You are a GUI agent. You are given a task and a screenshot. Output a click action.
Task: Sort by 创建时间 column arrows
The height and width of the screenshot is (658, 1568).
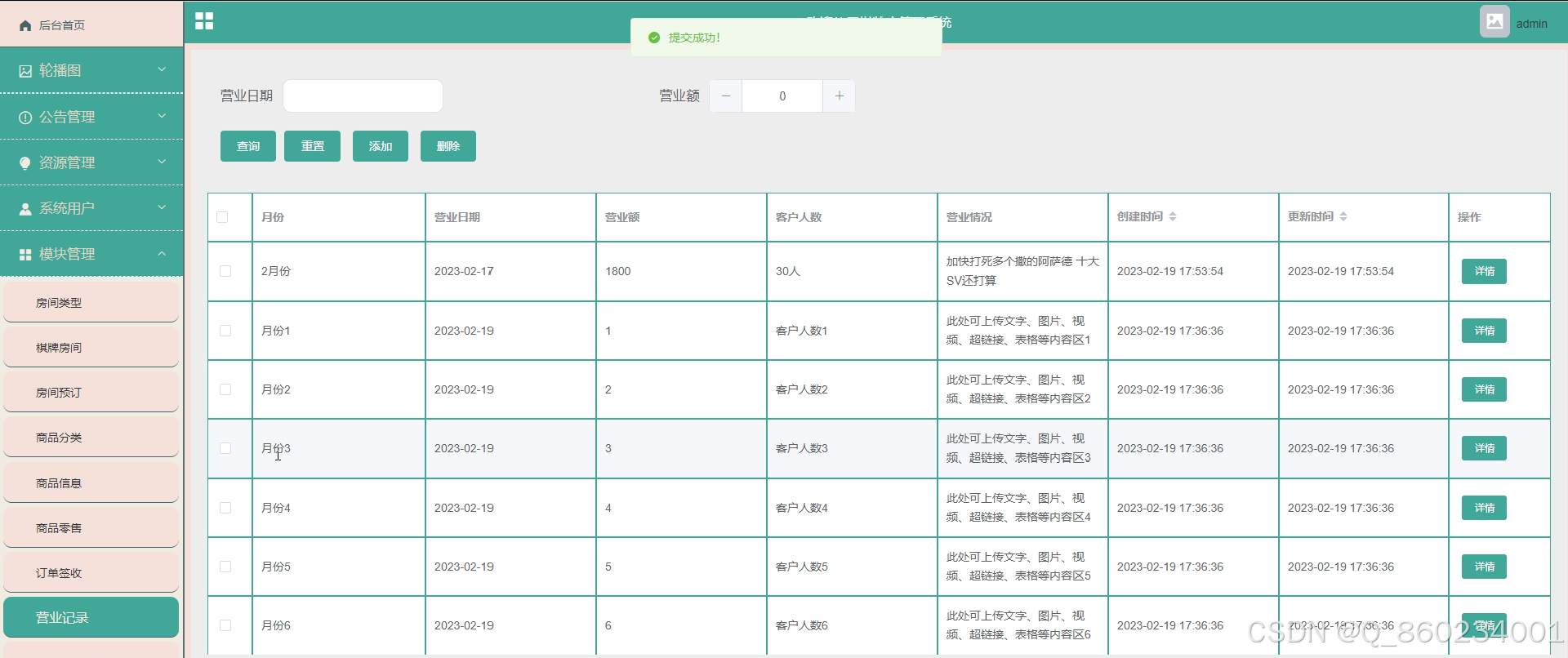(x=1173, y=216)
